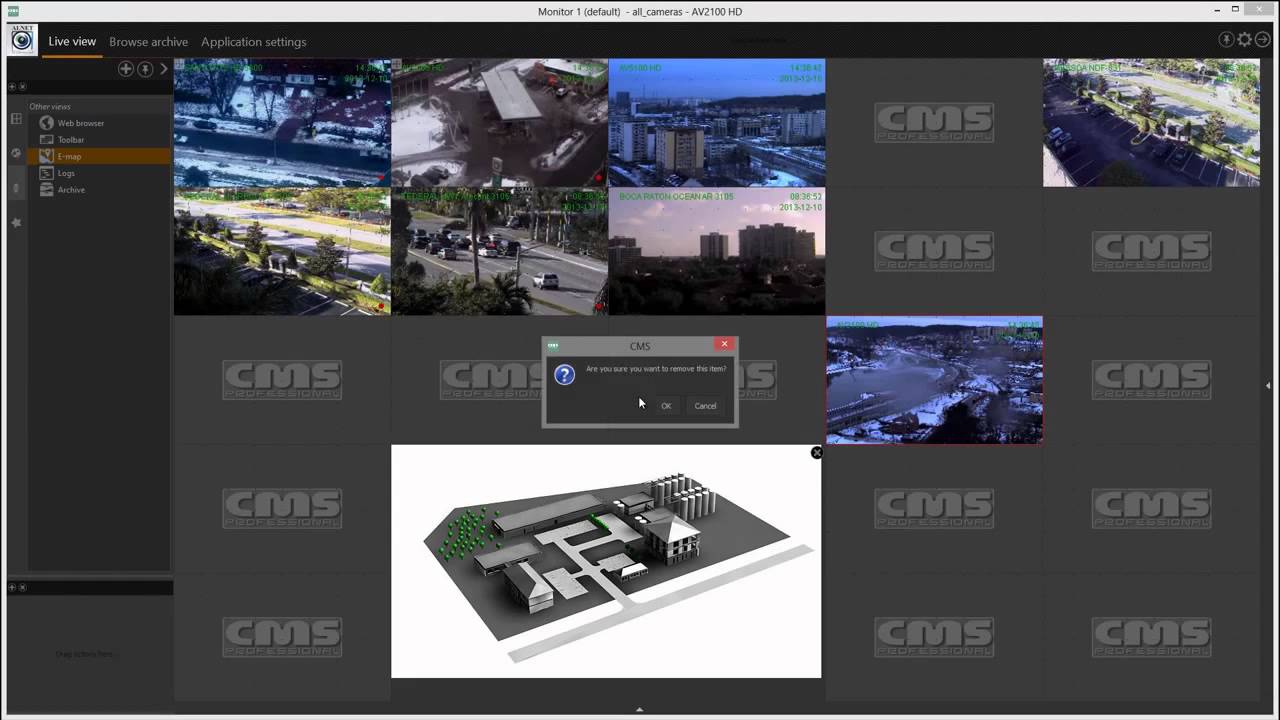Collapse the sidebar with the chevron arrow
This screenshot has height=720, width=1280.
[x=164, y=68]
